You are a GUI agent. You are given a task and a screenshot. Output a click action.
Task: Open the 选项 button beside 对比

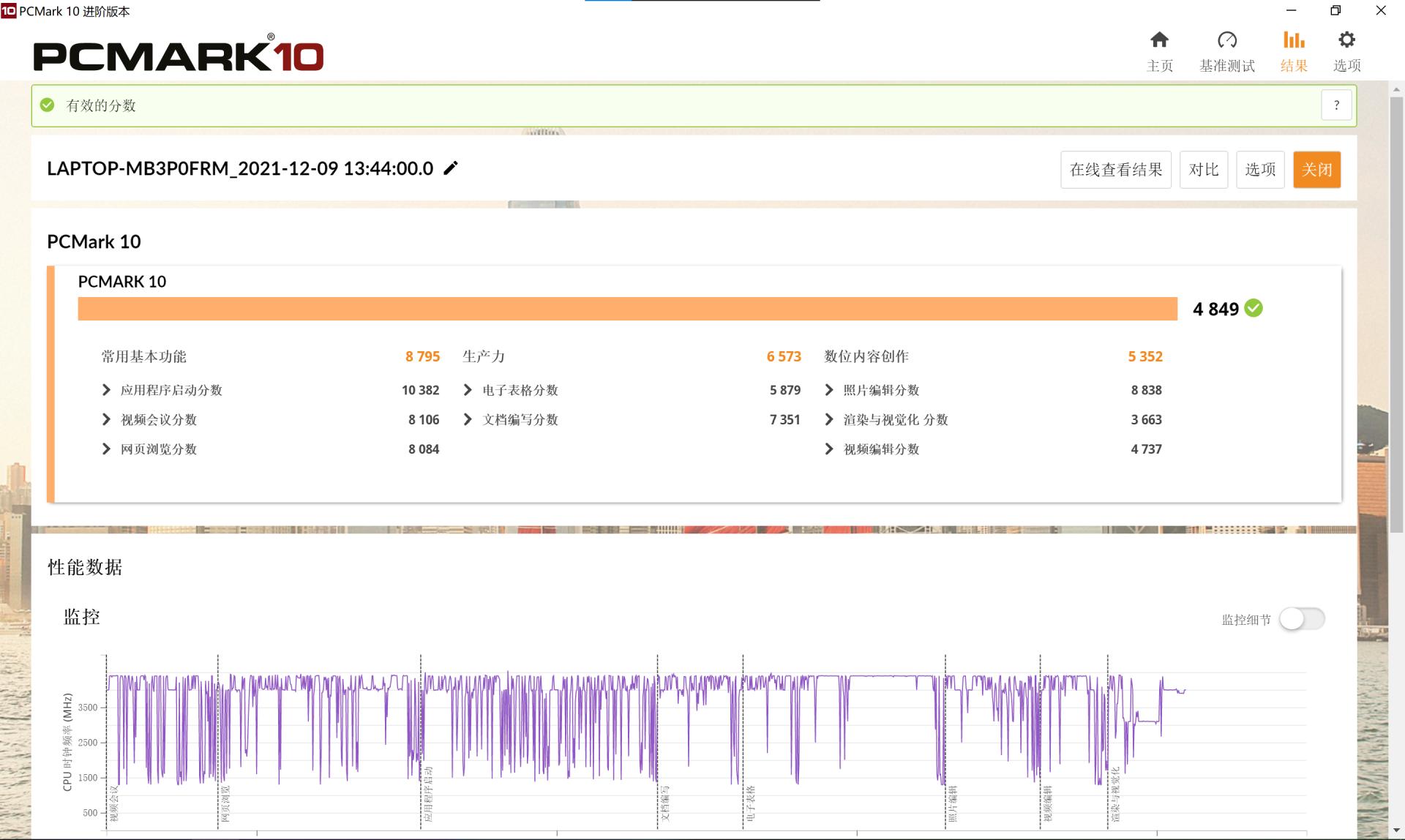point(1260,170)
